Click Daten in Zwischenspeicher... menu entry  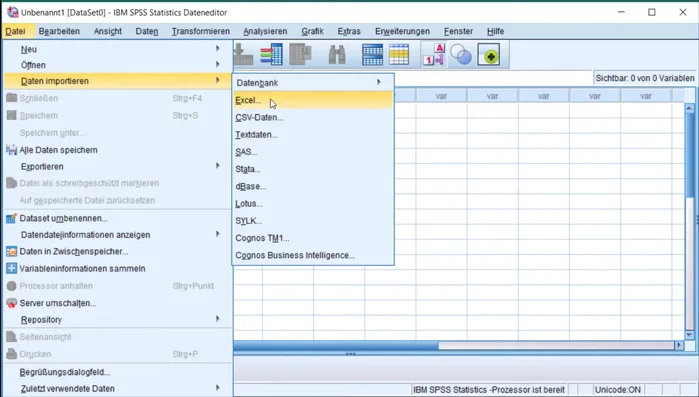pos(117,252)
